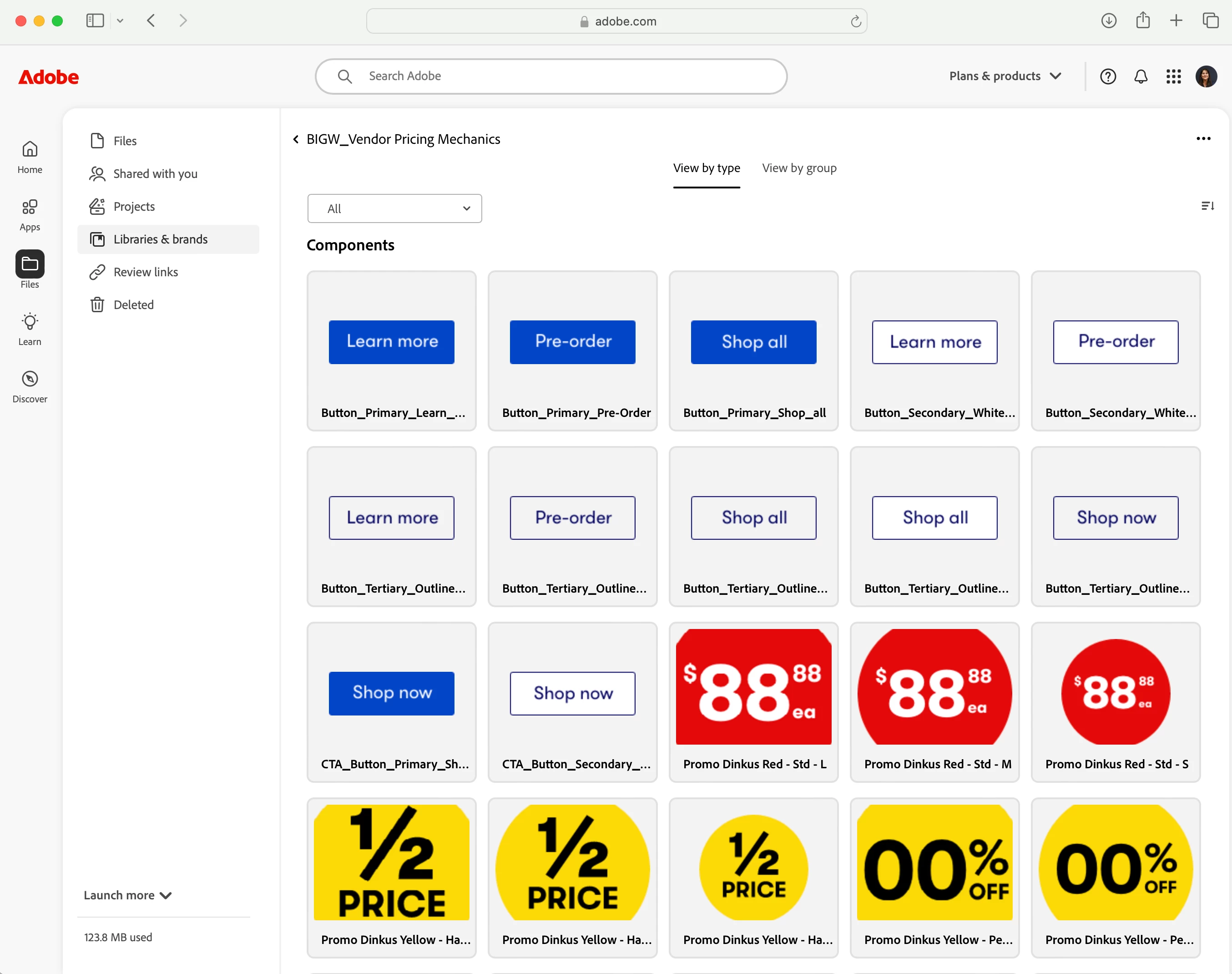Click the help question mark icon
Image resolution: width=1232 pixels, height=974 pixels.
1108,76
